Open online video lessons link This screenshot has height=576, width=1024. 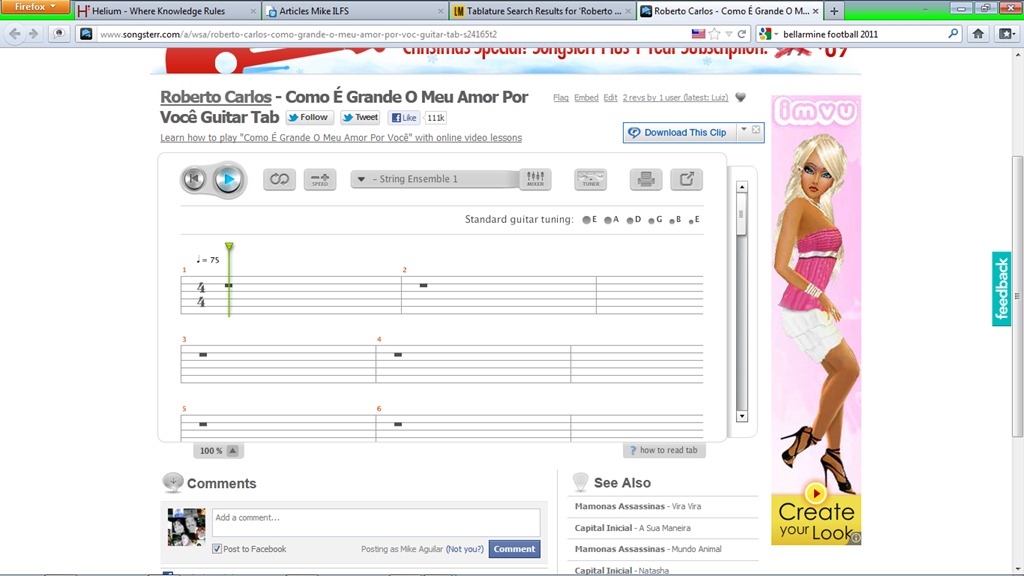[341, 138]
